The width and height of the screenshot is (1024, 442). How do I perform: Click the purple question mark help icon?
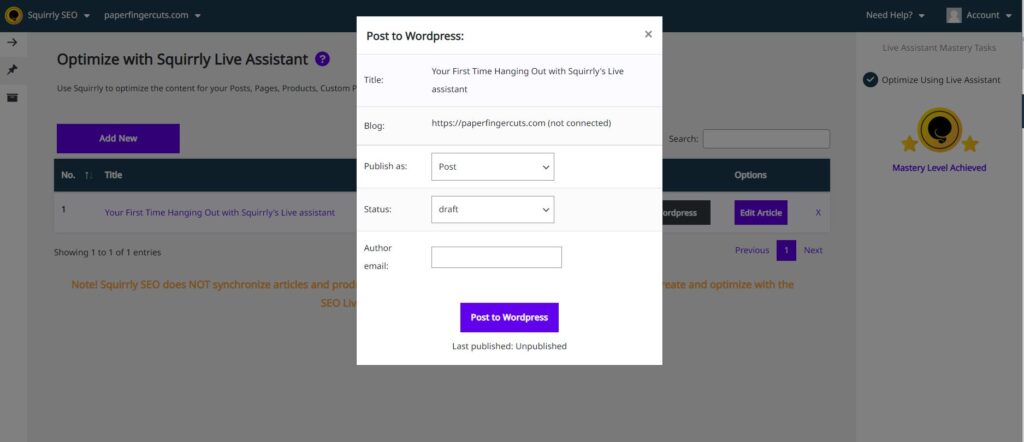(322, 59)
